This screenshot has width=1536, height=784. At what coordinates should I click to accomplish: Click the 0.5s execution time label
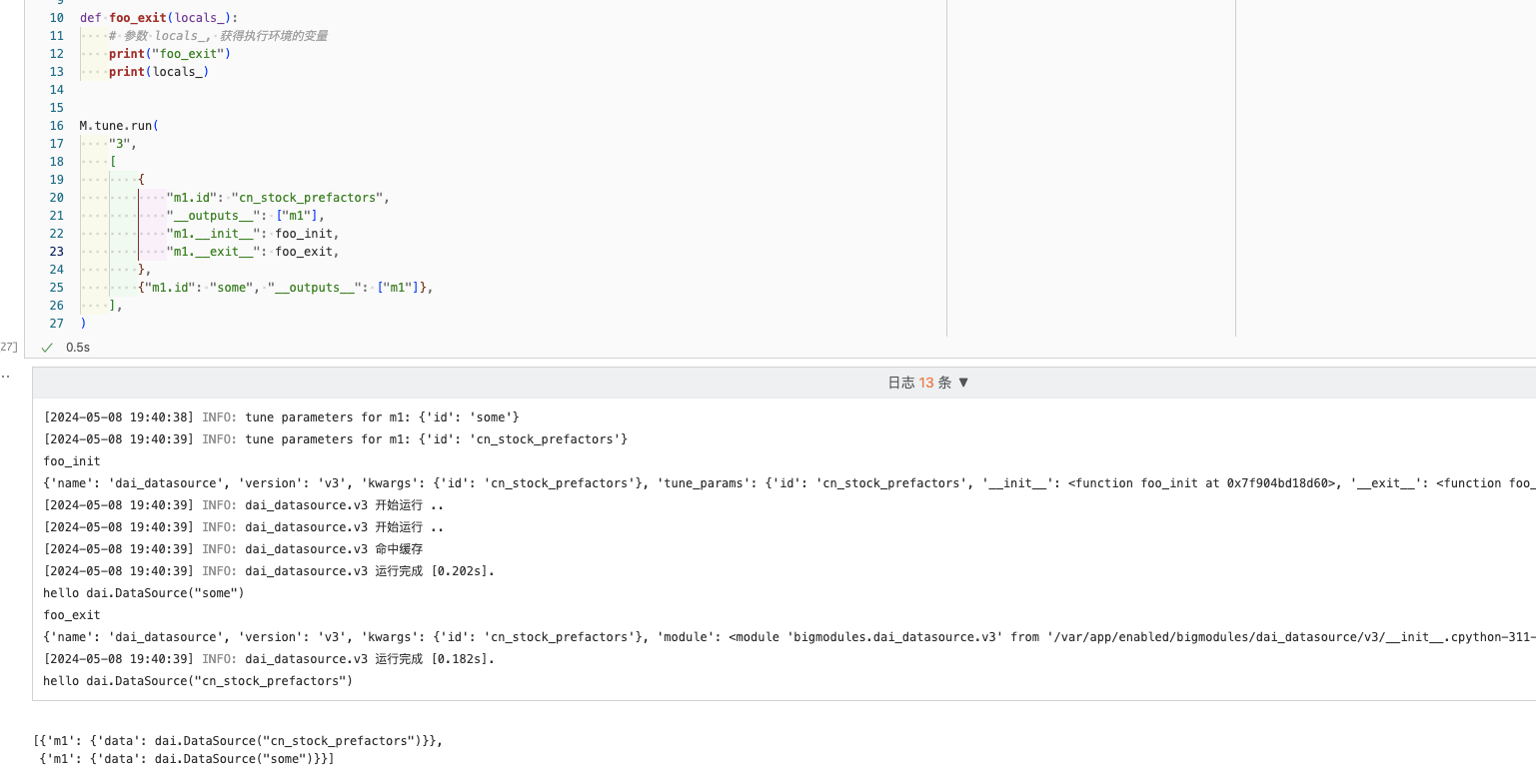pyautogui.click(x=78, y=348)
